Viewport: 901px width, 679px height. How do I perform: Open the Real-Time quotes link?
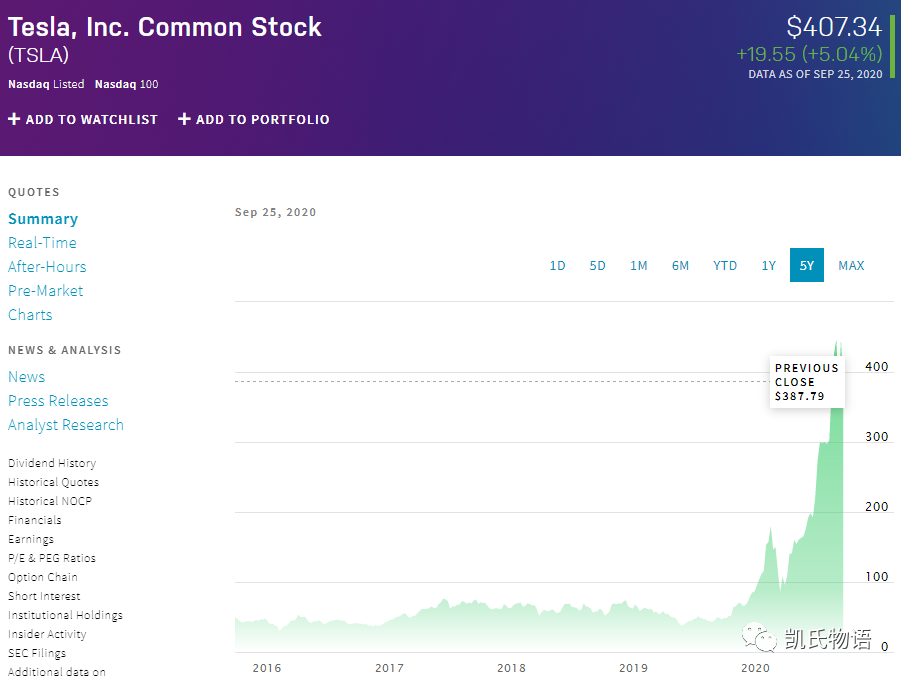(42, 243)
